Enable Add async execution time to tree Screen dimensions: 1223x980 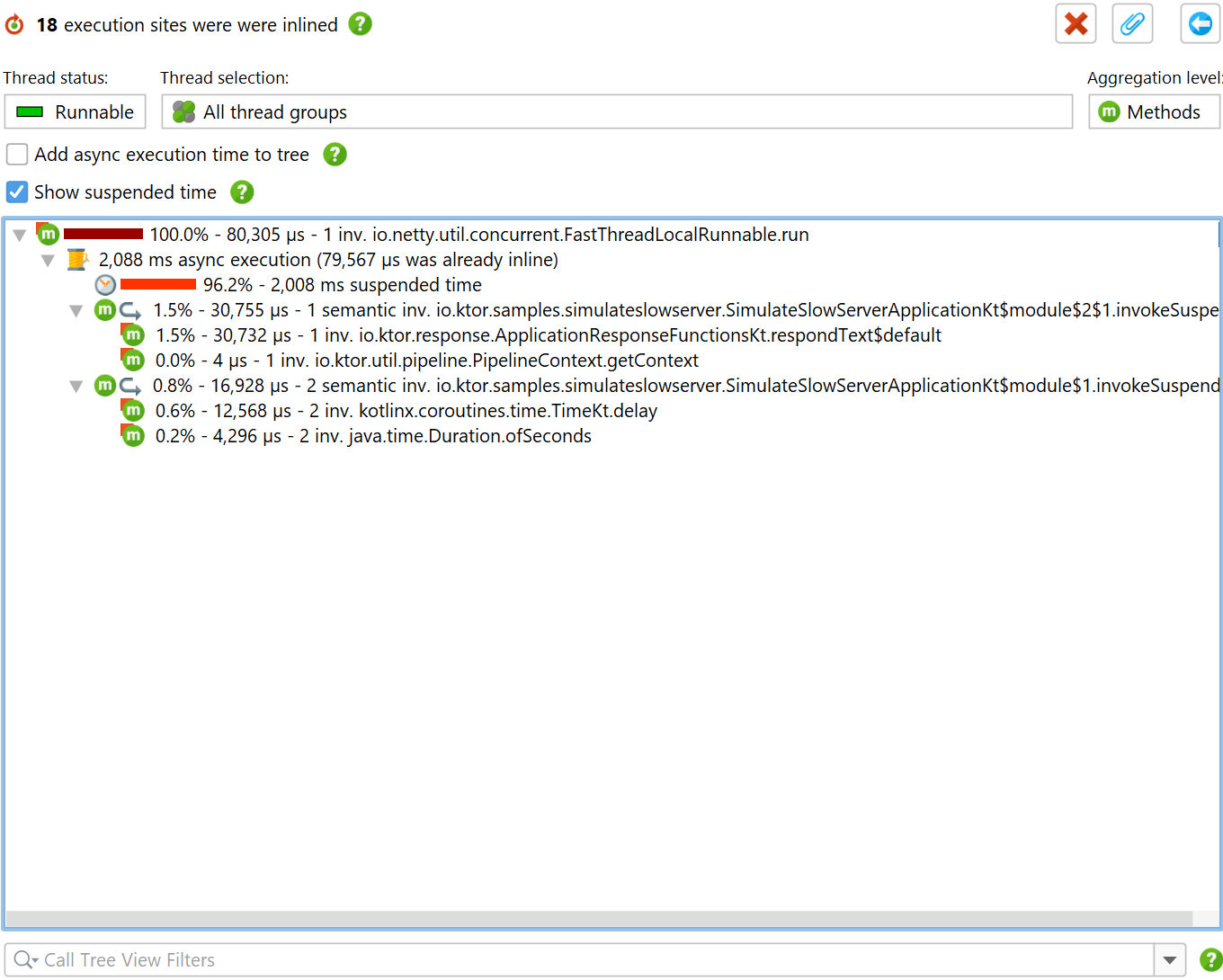(17, 155)
